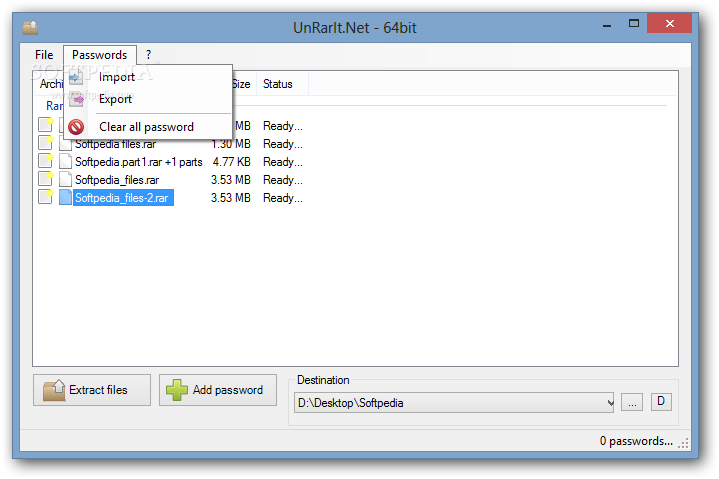
Task: Click the Size column header
Action: [243, 84]
